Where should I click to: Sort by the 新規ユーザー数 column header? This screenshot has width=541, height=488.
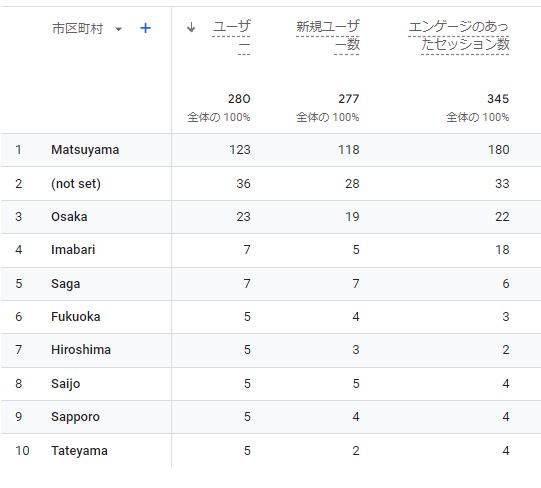coord(328,36)
